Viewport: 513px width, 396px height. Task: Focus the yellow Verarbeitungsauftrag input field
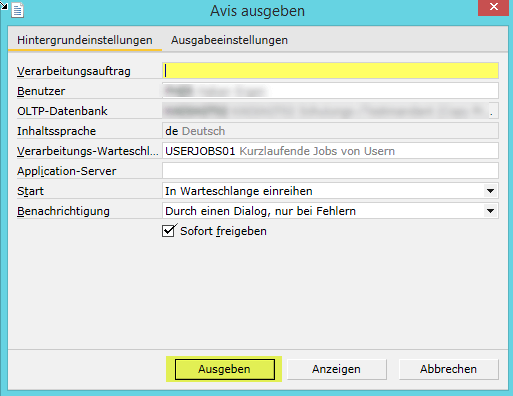click(x=330, y=71)
